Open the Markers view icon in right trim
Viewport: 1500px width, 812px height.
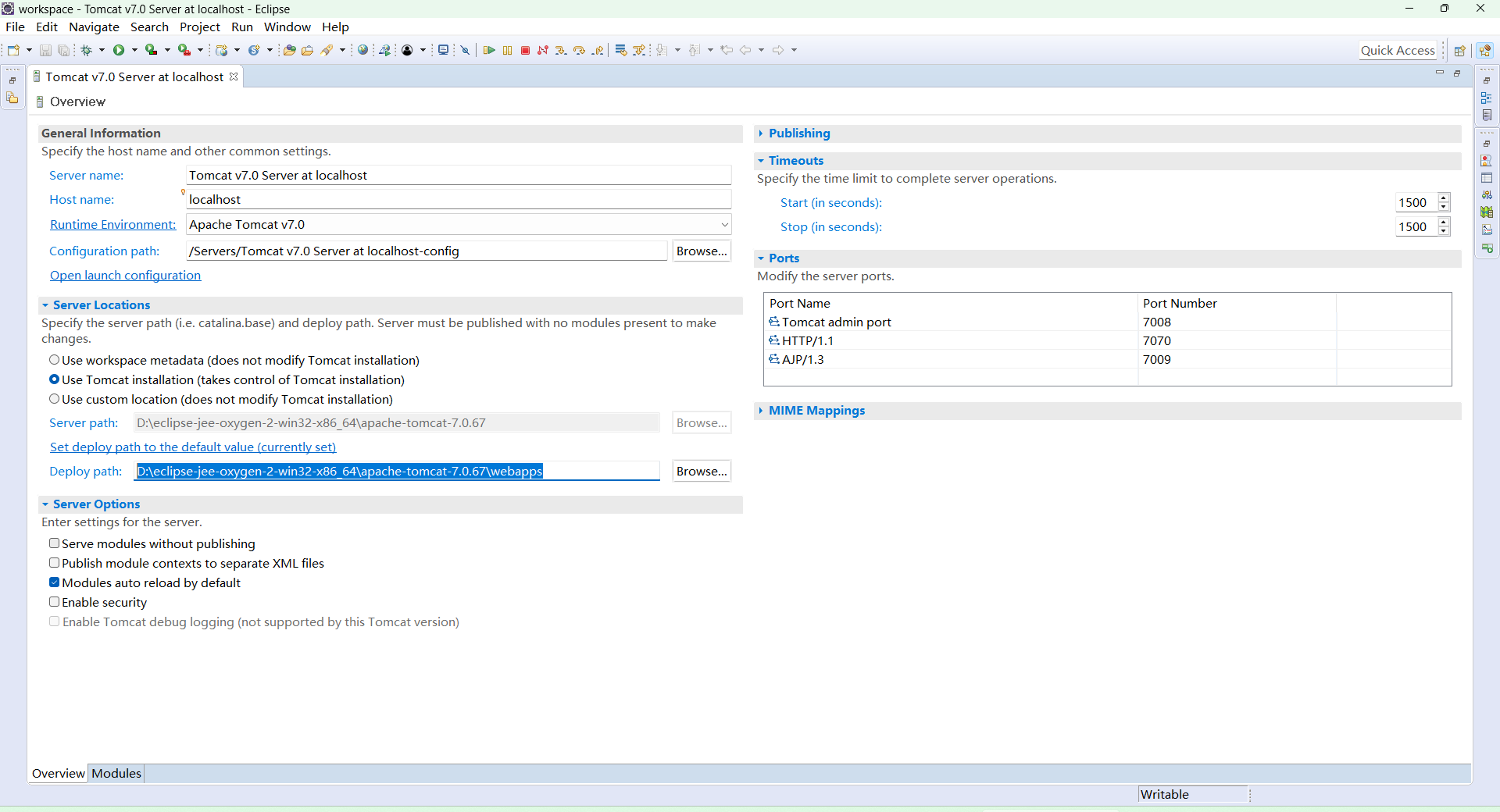(1487, 160)
